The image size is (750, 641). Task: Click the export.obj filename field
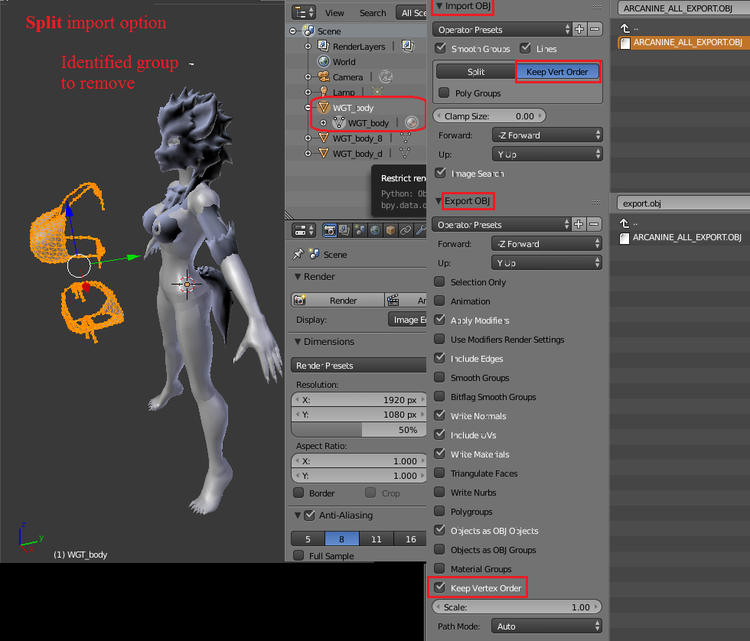pos(683,203)
